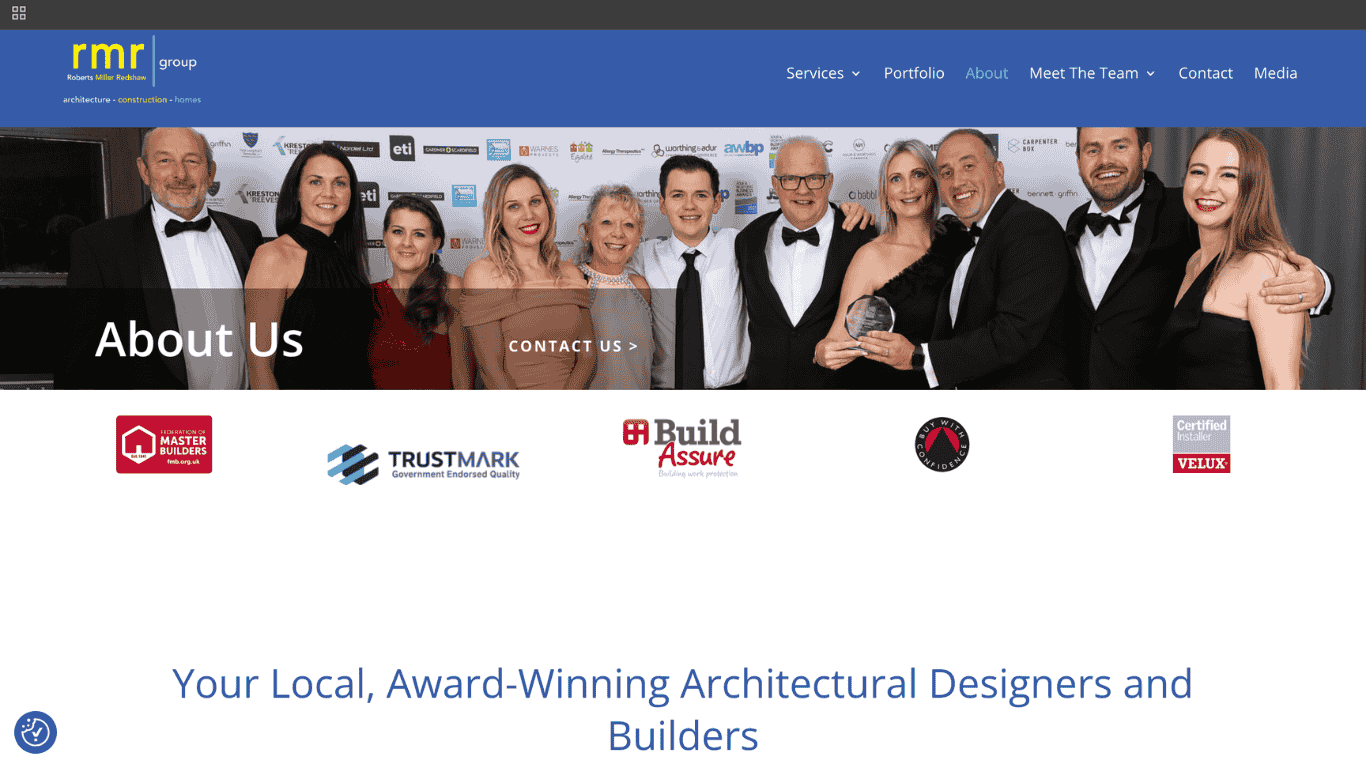Click the About Us banner title
1366x768 pixels.
[199, 339]
